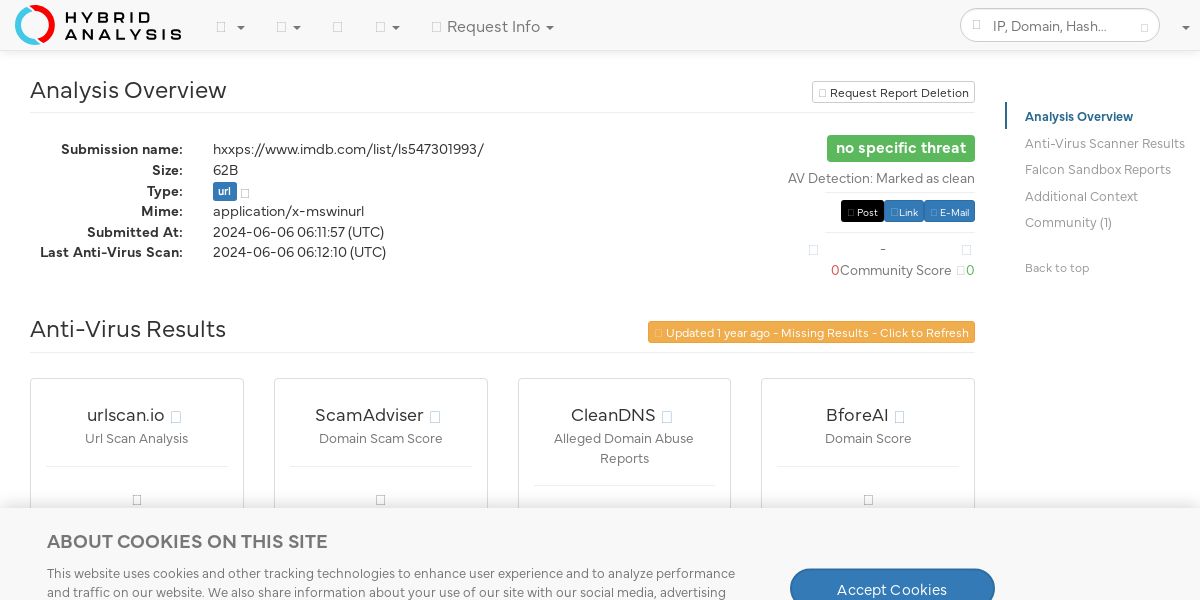Click the upvote icon above the green 0

(x=966, y=250)
